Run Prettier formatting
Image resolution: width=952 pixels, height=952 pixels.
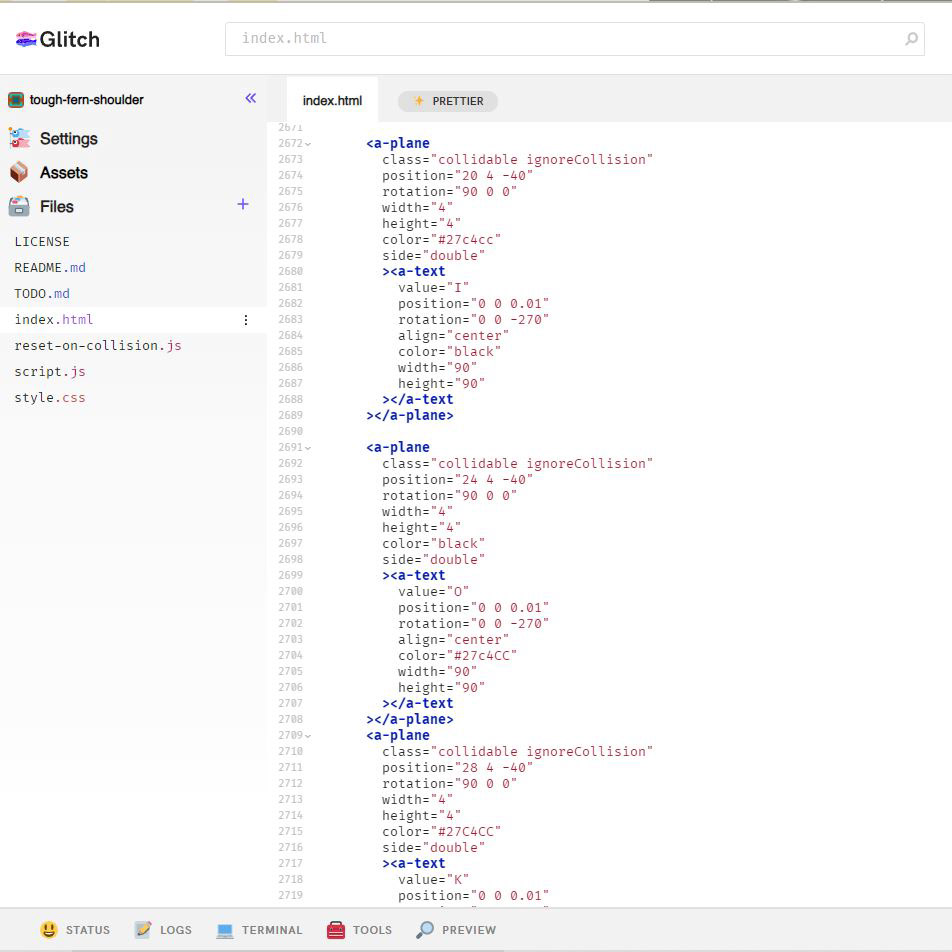tap(447, 101)
